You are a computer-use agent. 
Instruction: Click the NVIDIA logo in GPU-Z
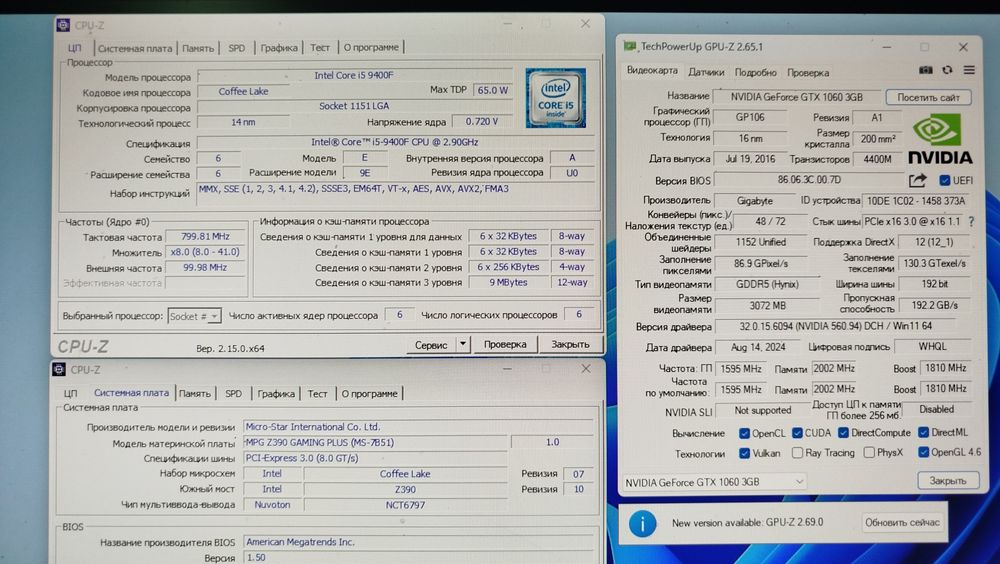[x=940, y=139]
